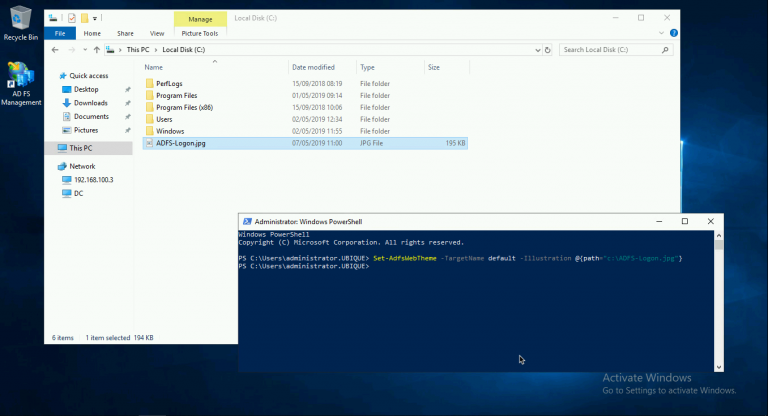Click the PowerShell command prompt line
The height and width of the screenshot is (416, 768).
pos(304,266)
